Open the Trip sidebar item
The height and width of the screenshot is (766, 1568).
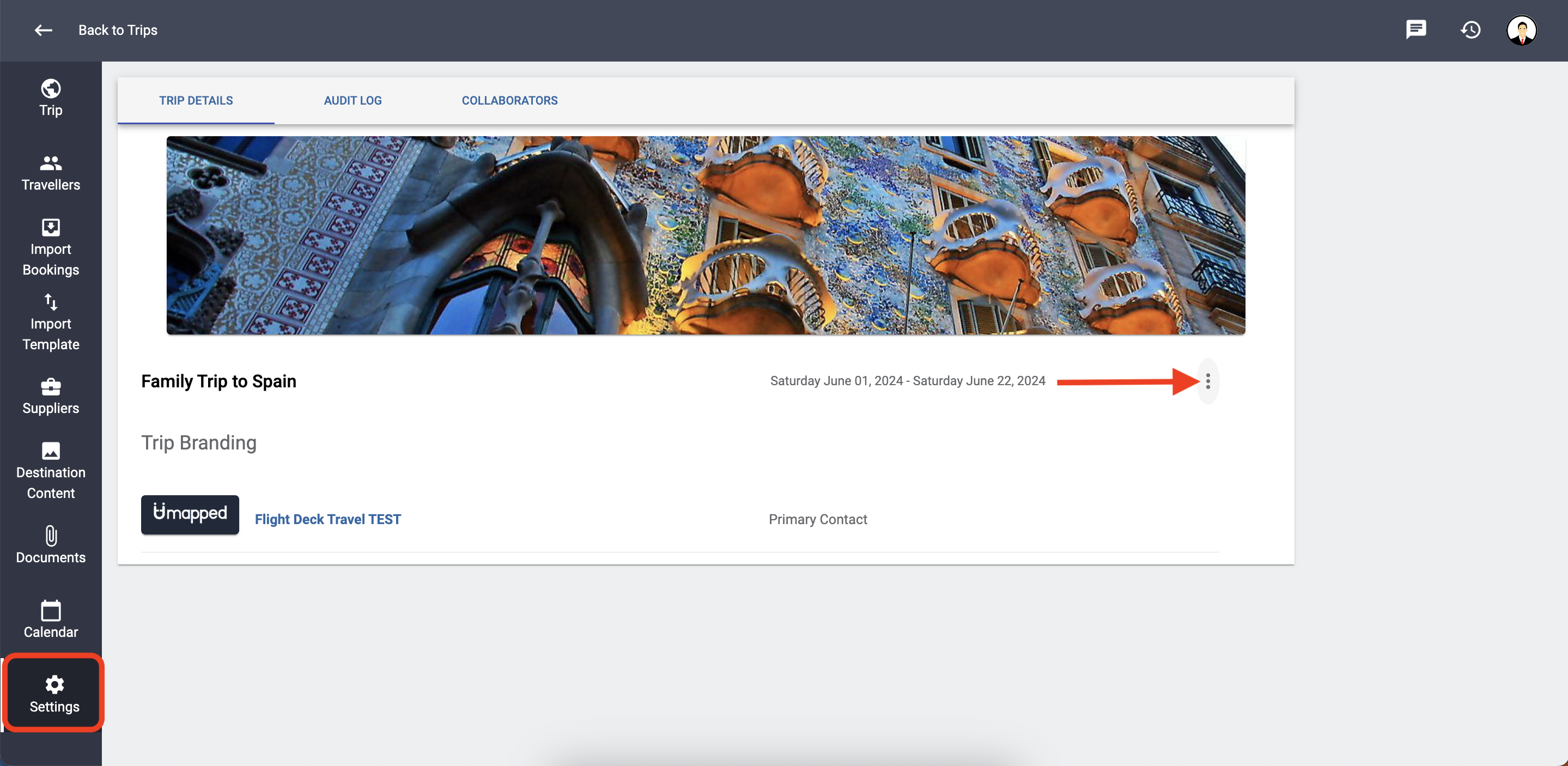click(x=51, y=98)
